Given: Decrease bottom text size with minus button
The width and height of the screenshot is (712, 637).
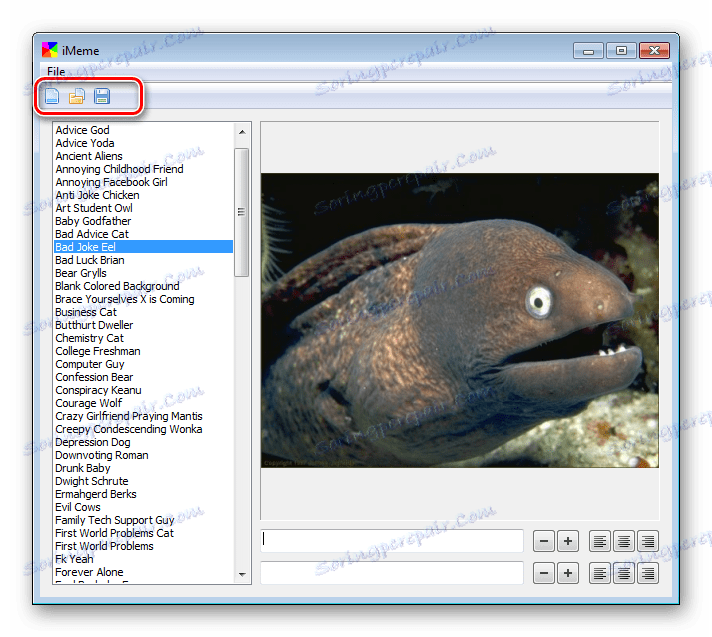Looking at the screenshot, I should coord(544,573).
